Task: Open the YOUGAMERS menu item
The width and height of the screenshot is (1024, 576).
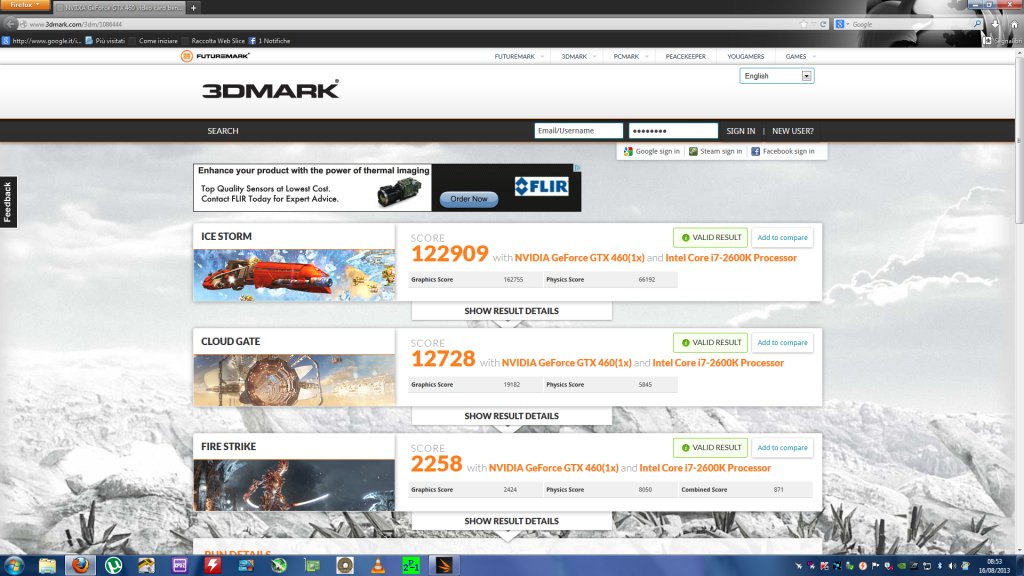Action: tap(745, 57)
